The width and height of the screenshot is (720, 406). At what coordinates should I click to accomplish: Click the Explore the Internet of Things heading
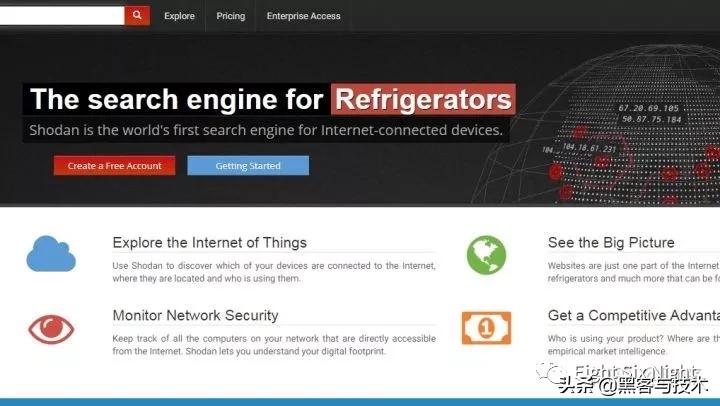click(x=209, y=242)
